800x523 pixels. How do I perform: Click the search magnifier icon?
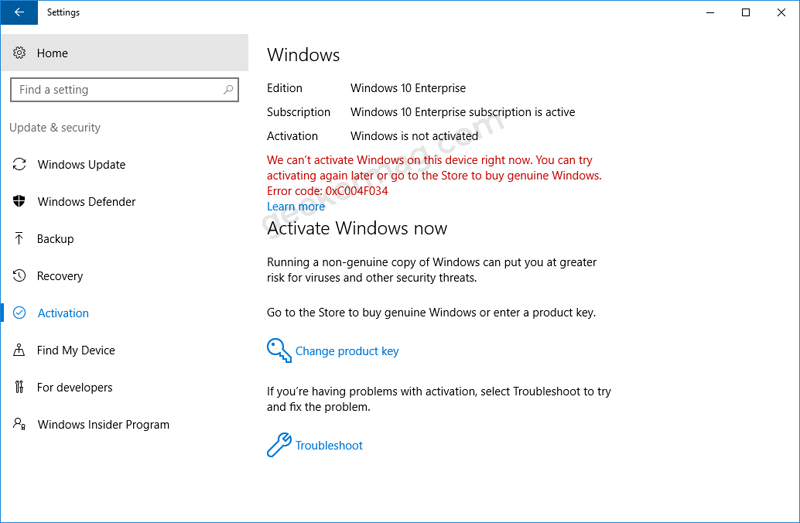tap(228, 90)
